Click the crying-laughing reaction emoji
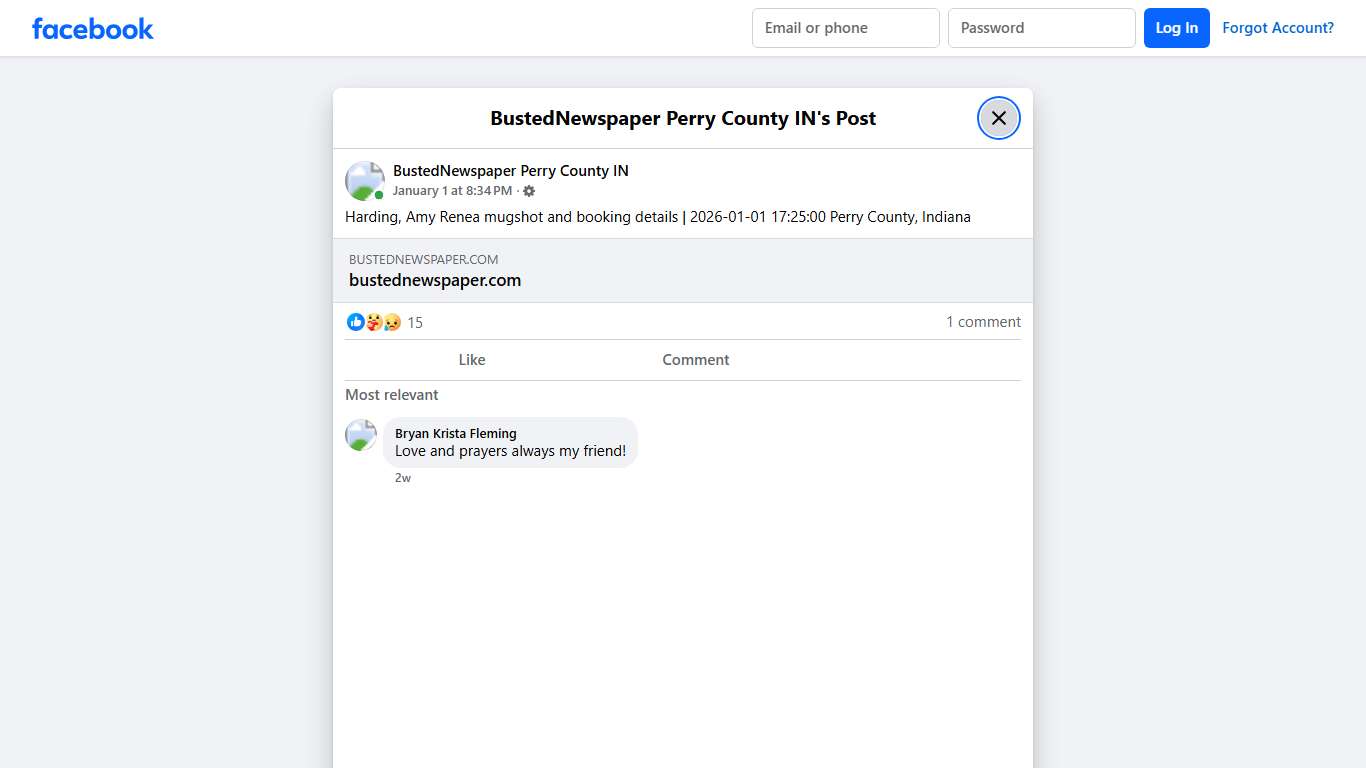Viewport: 1366px width, 768px height. point(373,322)
